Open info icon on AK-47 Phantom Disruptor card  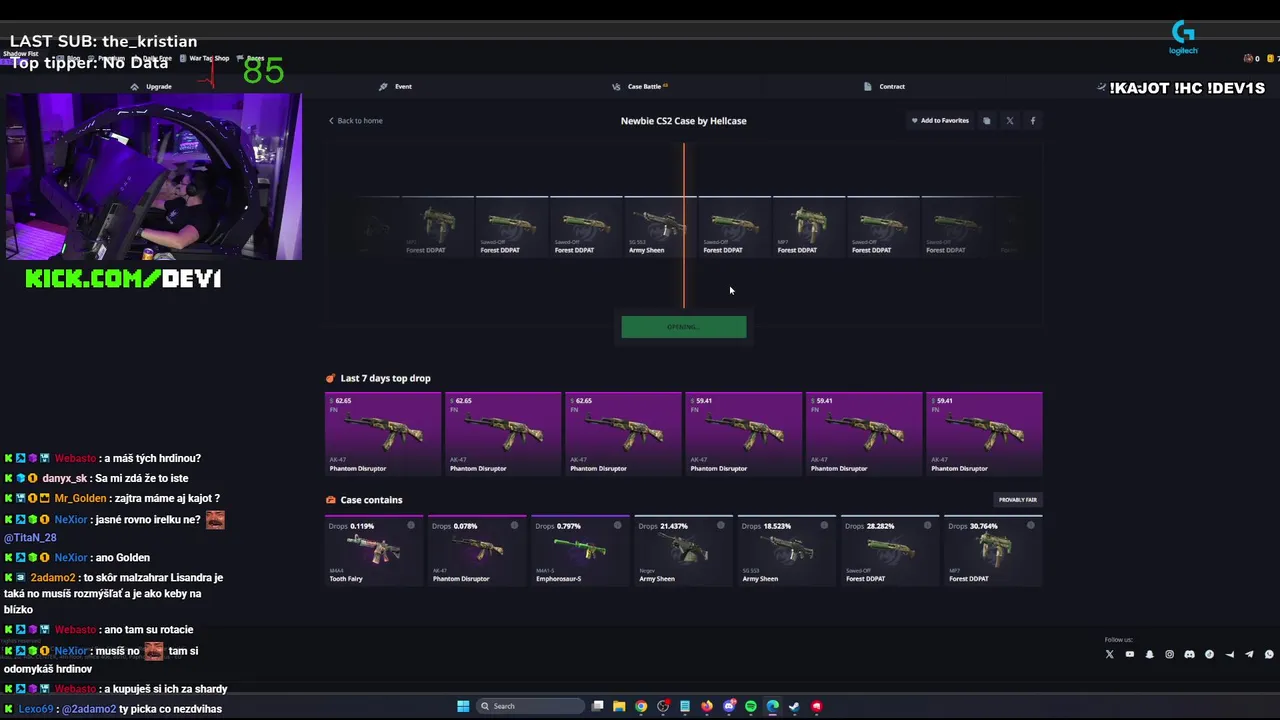click(514, 525)
